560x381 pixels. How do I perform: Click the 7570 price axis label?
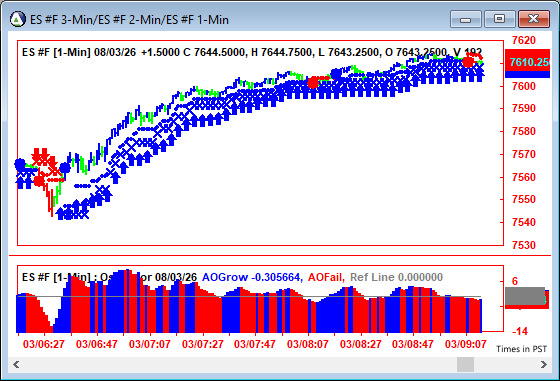pos(524,154)
